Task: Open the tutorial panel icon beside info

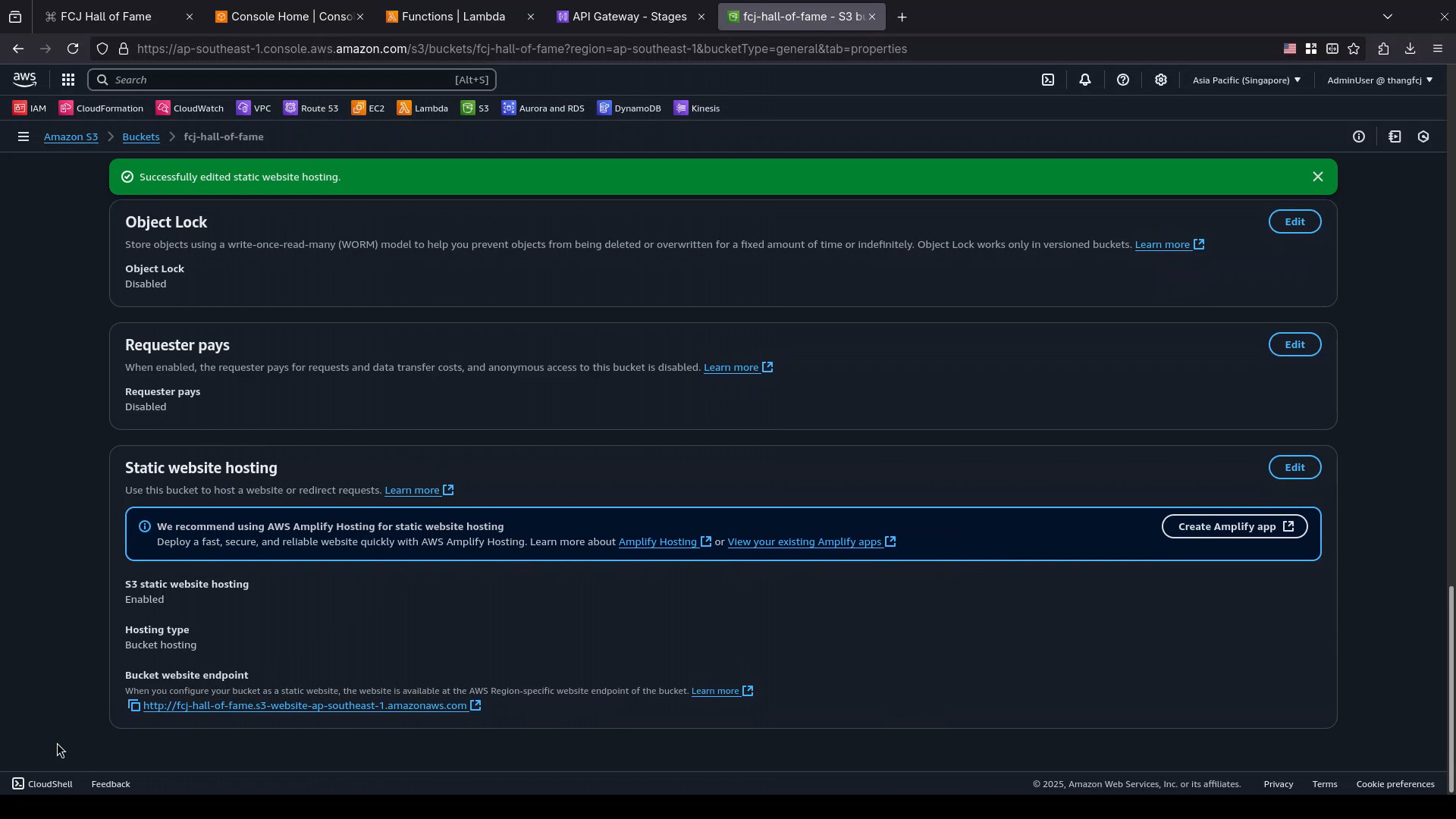Action: 1395,137
